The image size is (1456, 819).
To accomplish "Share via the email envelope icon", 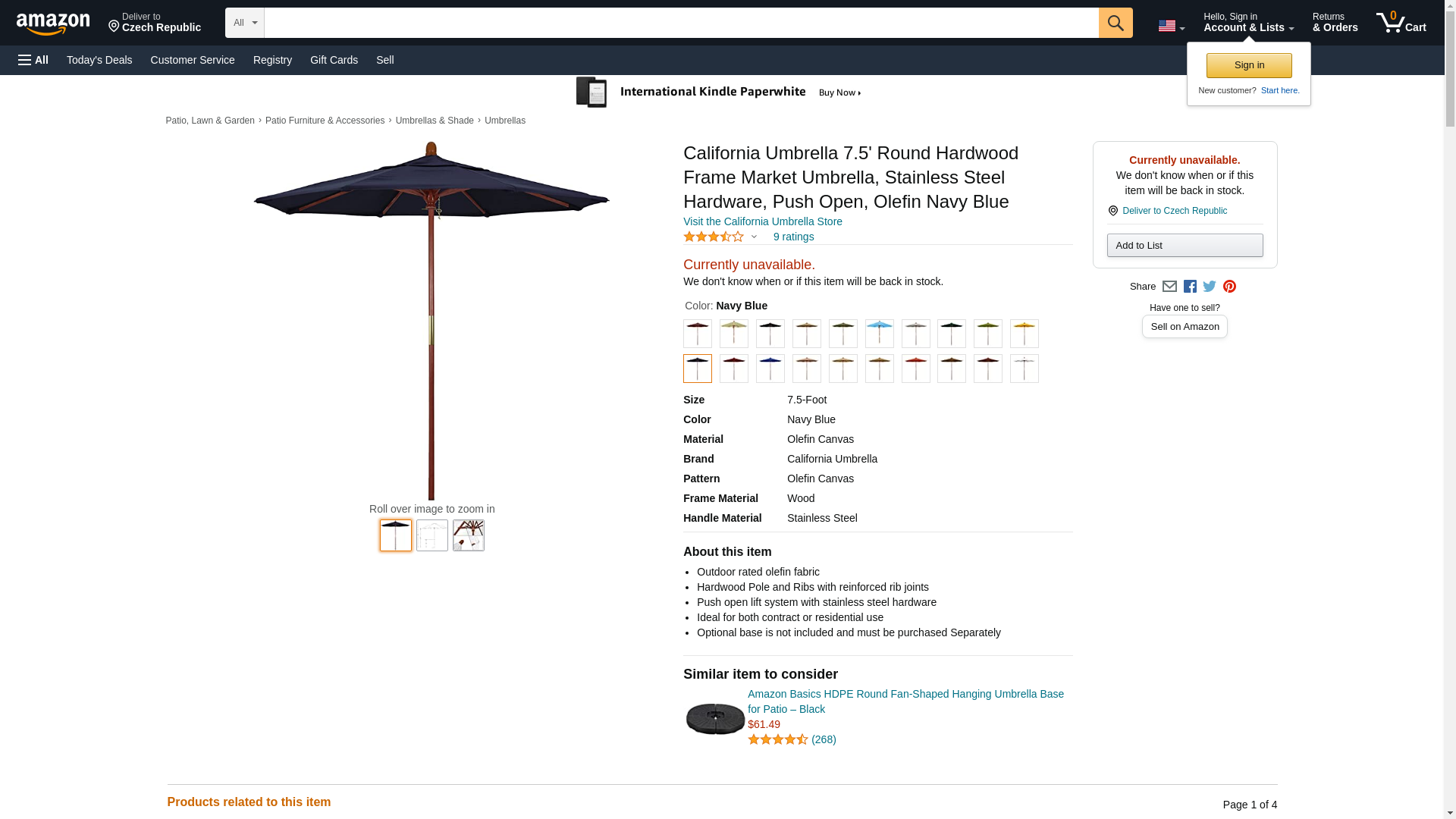I will (1169, 287).
